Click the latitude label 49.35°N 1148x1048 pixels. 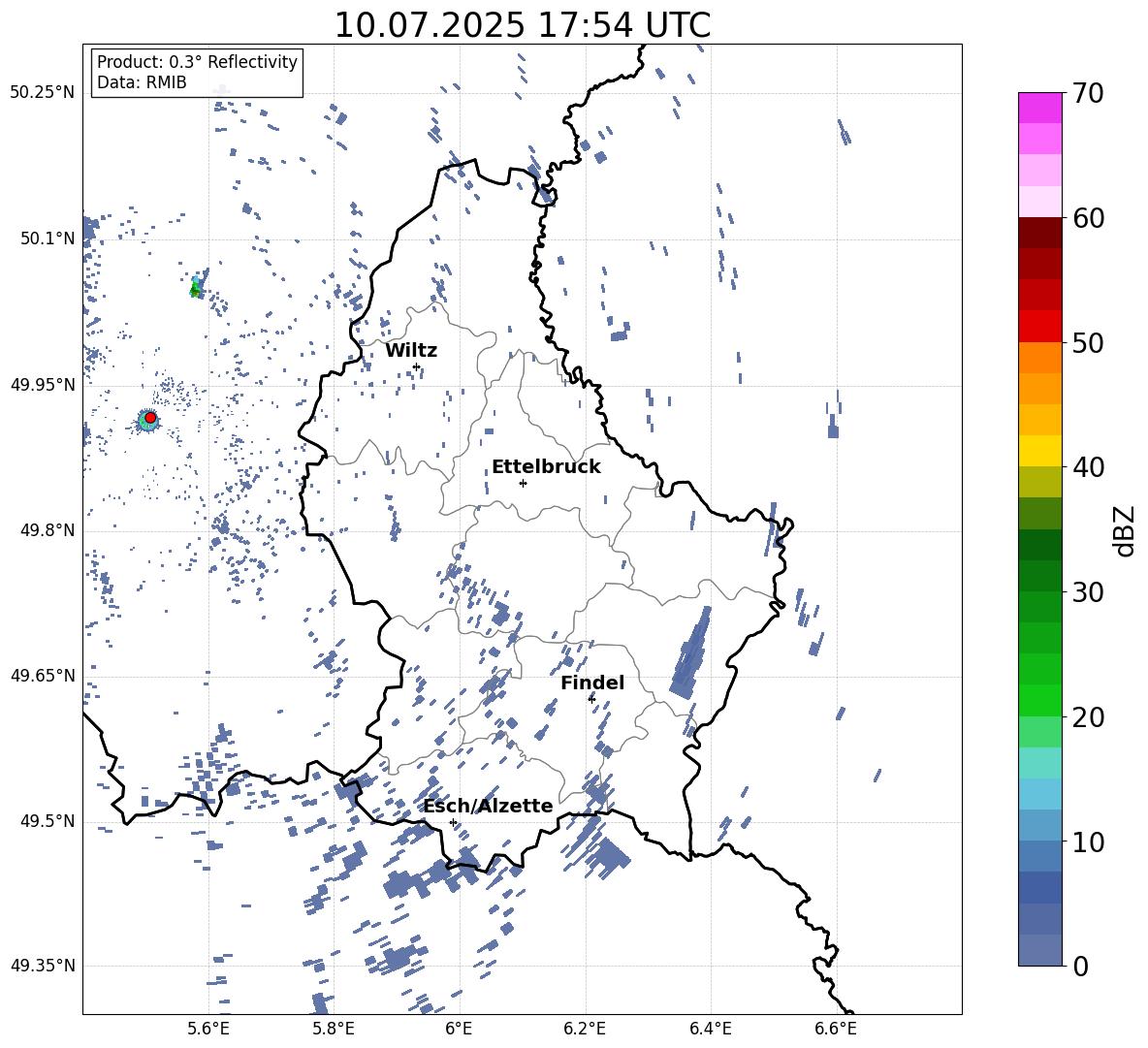click(x=43, y=966)
